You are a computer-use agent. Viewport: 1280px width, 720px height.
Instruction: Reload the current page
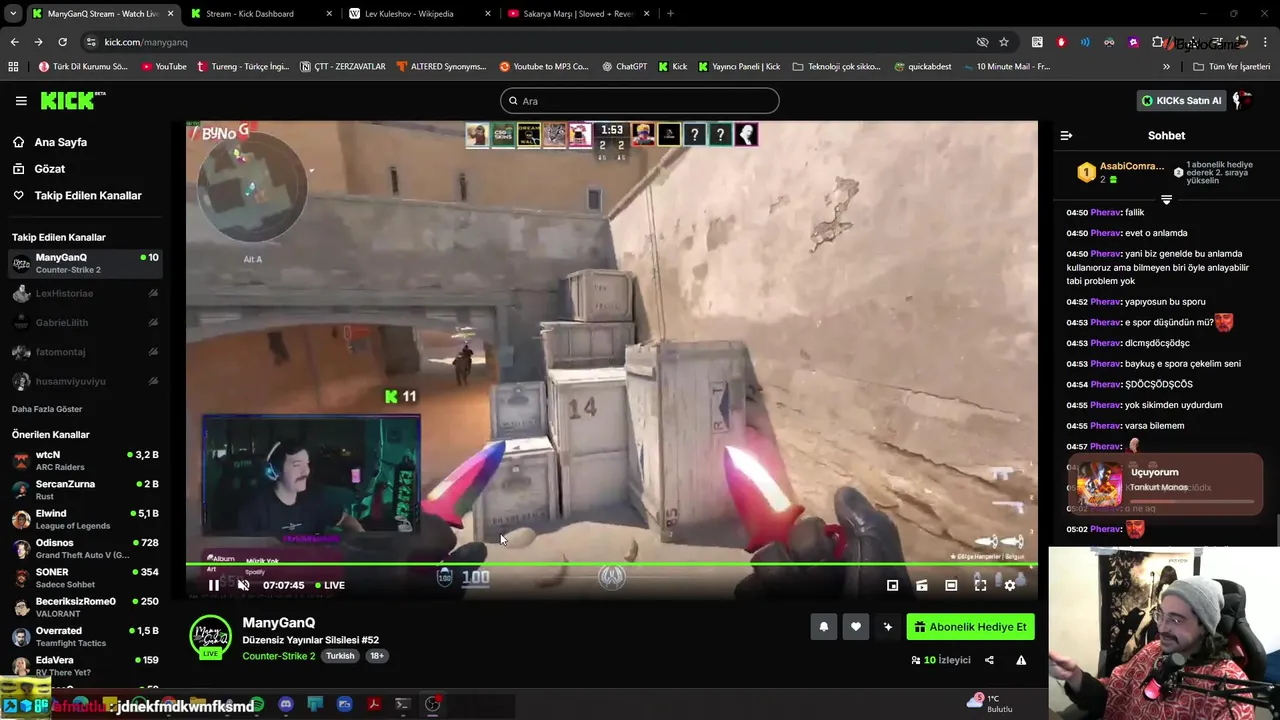click(x=62, y=42)
